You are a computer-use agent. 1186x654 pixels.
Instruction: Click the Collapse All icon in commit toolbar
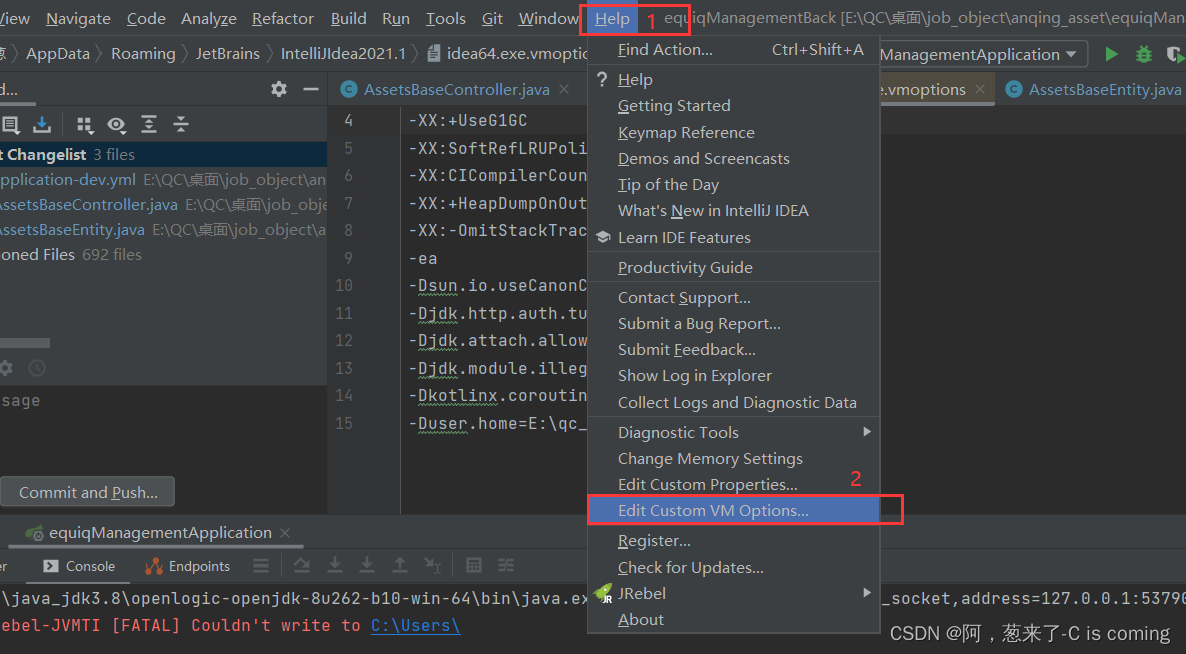tap(181, 125)
